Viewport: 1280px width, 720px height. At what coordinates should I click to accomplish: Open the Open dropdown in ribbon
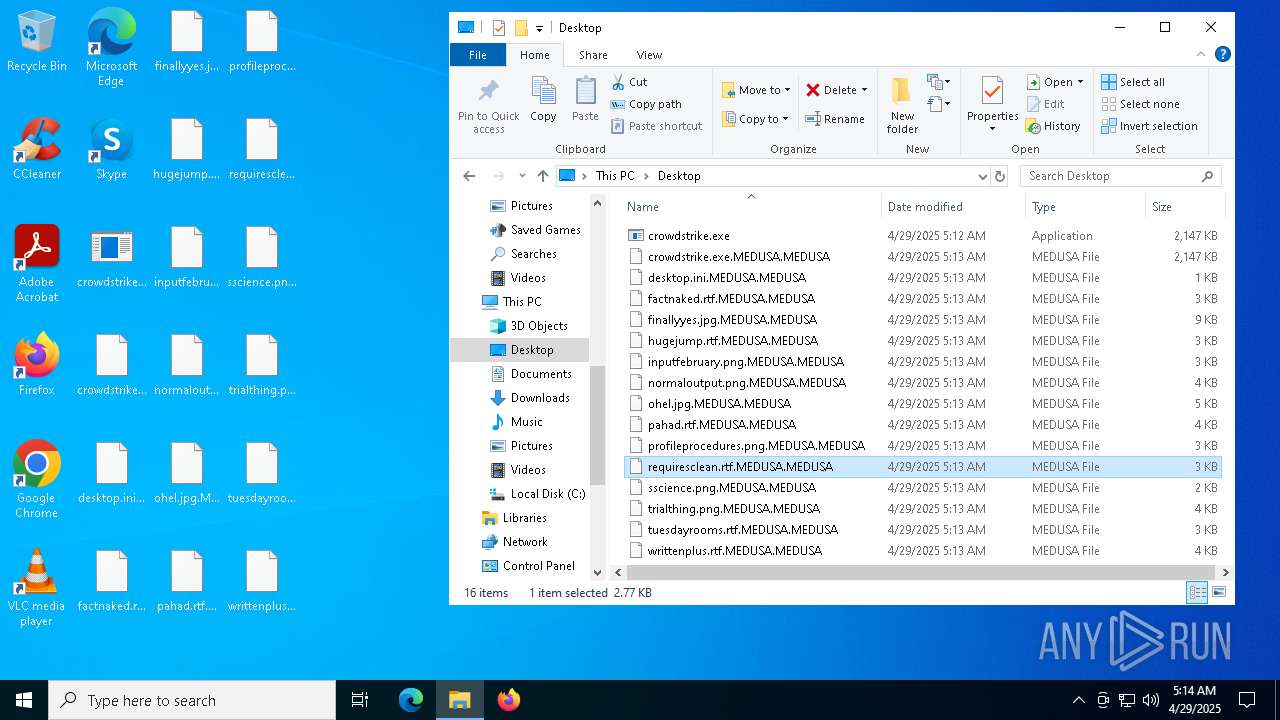point(1055,82)
